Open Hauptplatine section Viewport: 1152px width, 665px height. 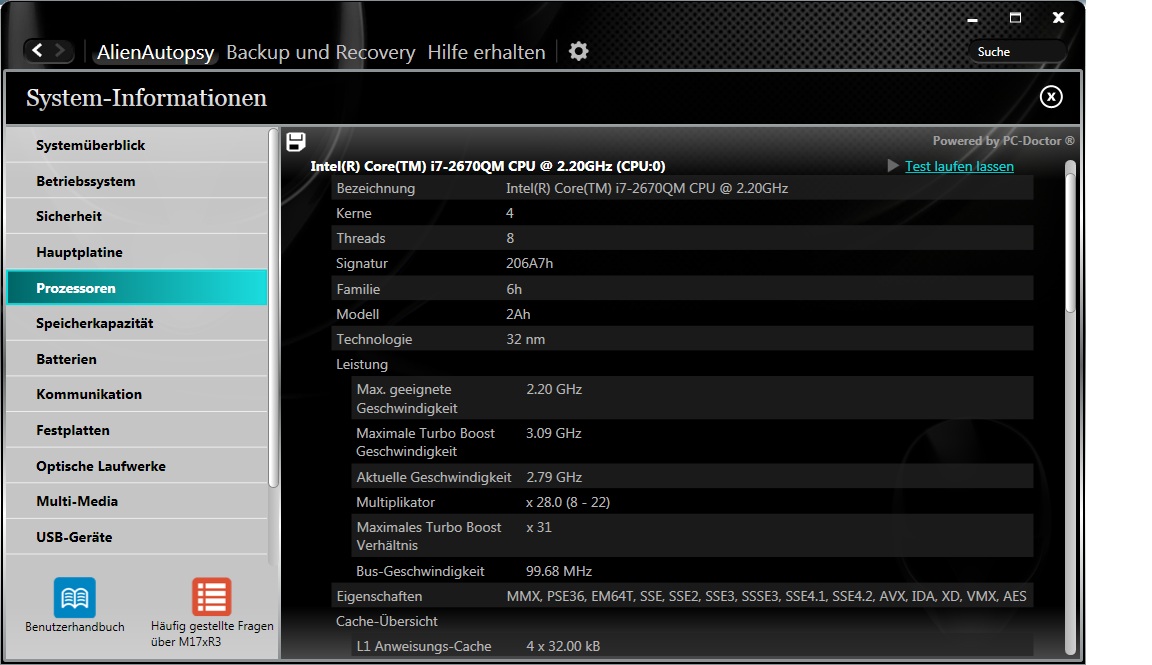tap(137, 252)
